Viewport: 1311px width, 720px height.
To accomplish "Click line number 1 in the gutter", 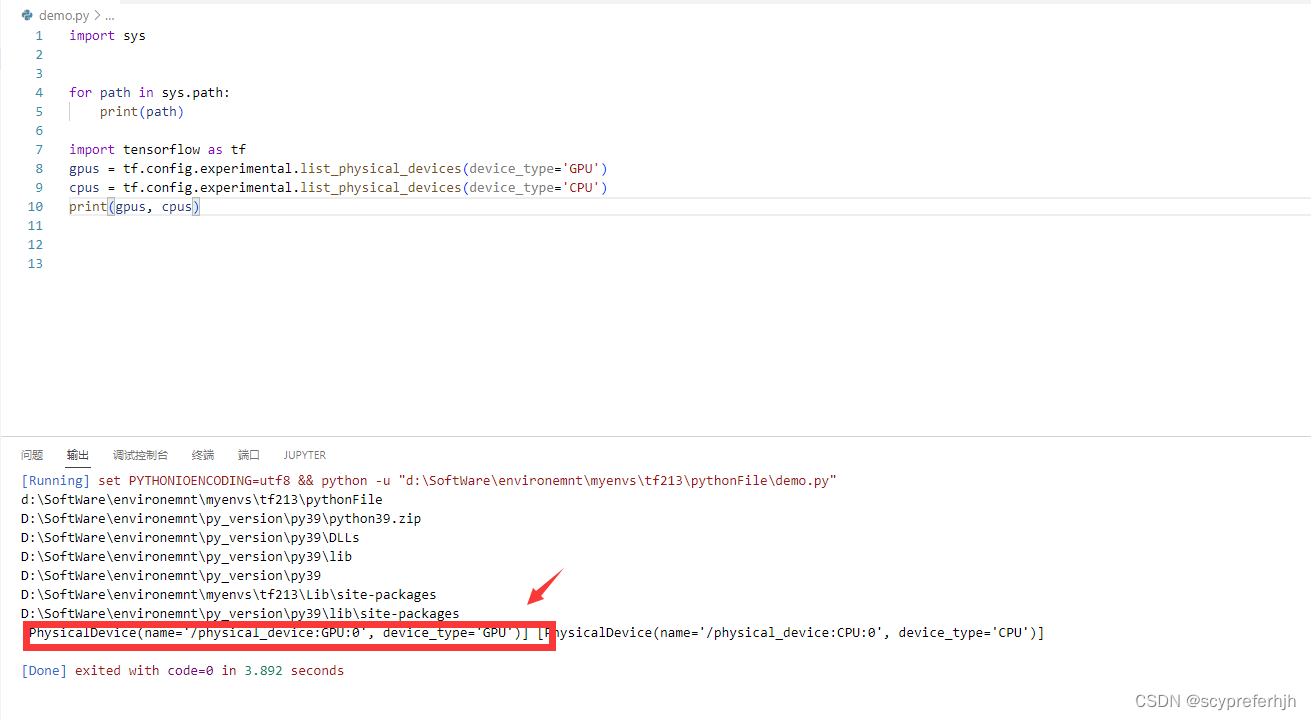I will coord(39,35).
